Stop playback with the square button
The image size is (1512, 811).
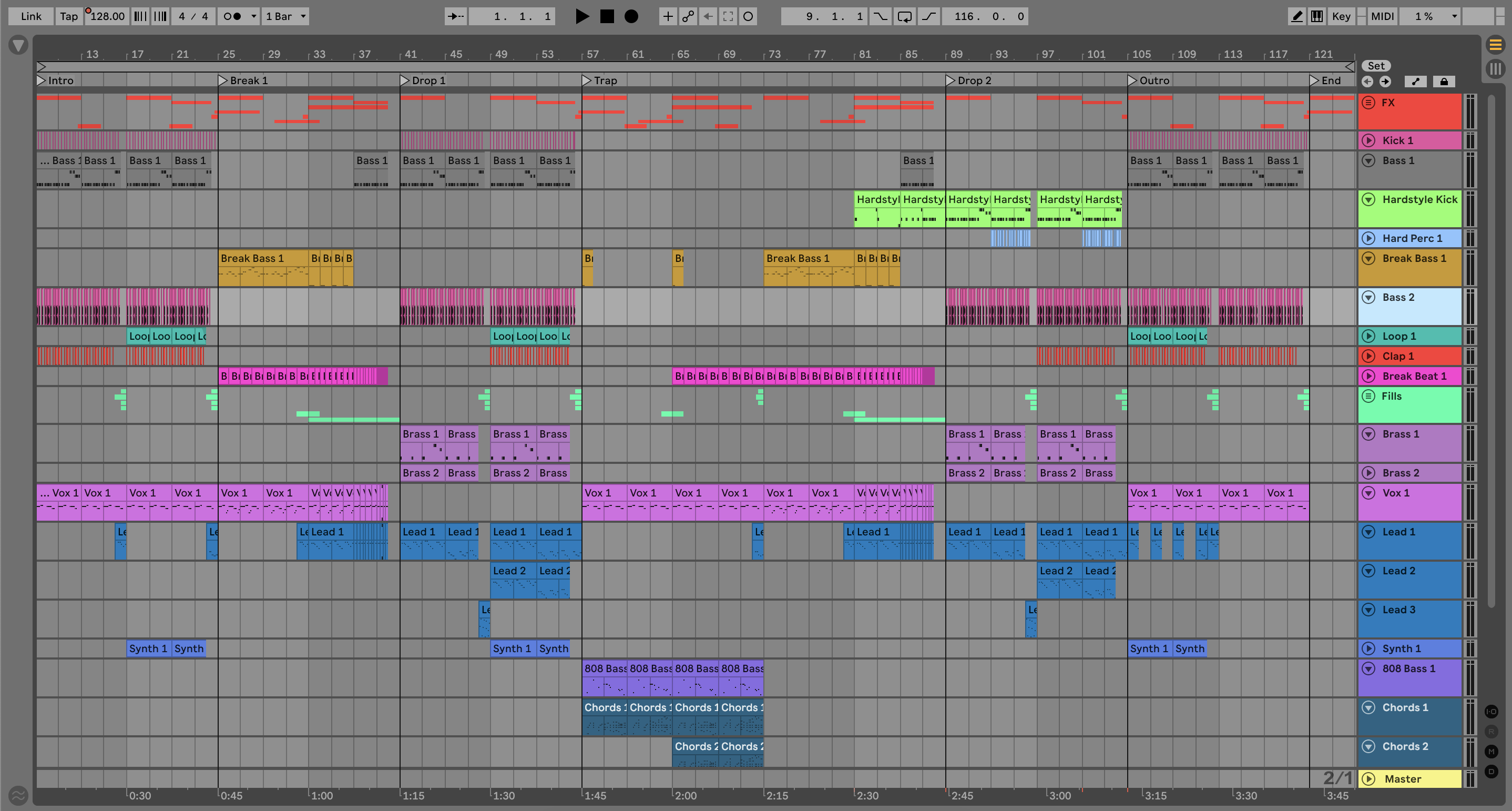click(x=607, y=16)
